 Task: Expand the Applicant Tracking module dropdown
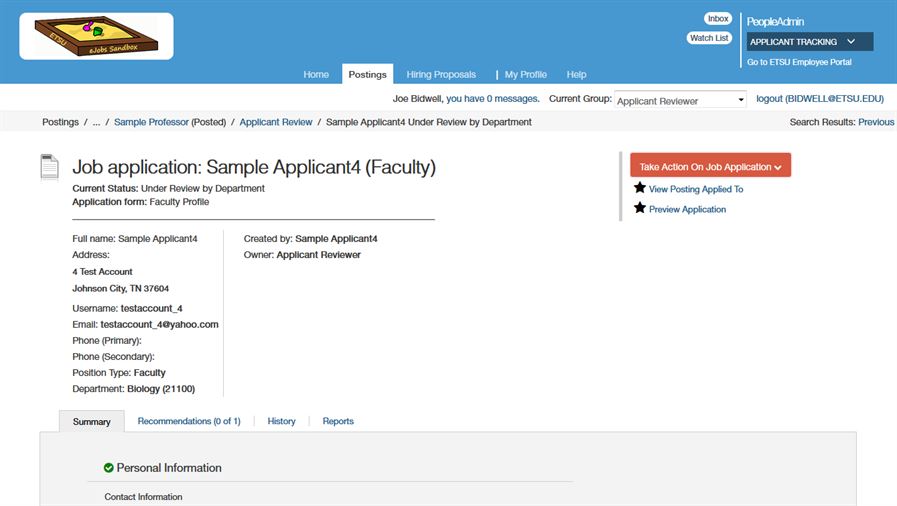point(809,42)
